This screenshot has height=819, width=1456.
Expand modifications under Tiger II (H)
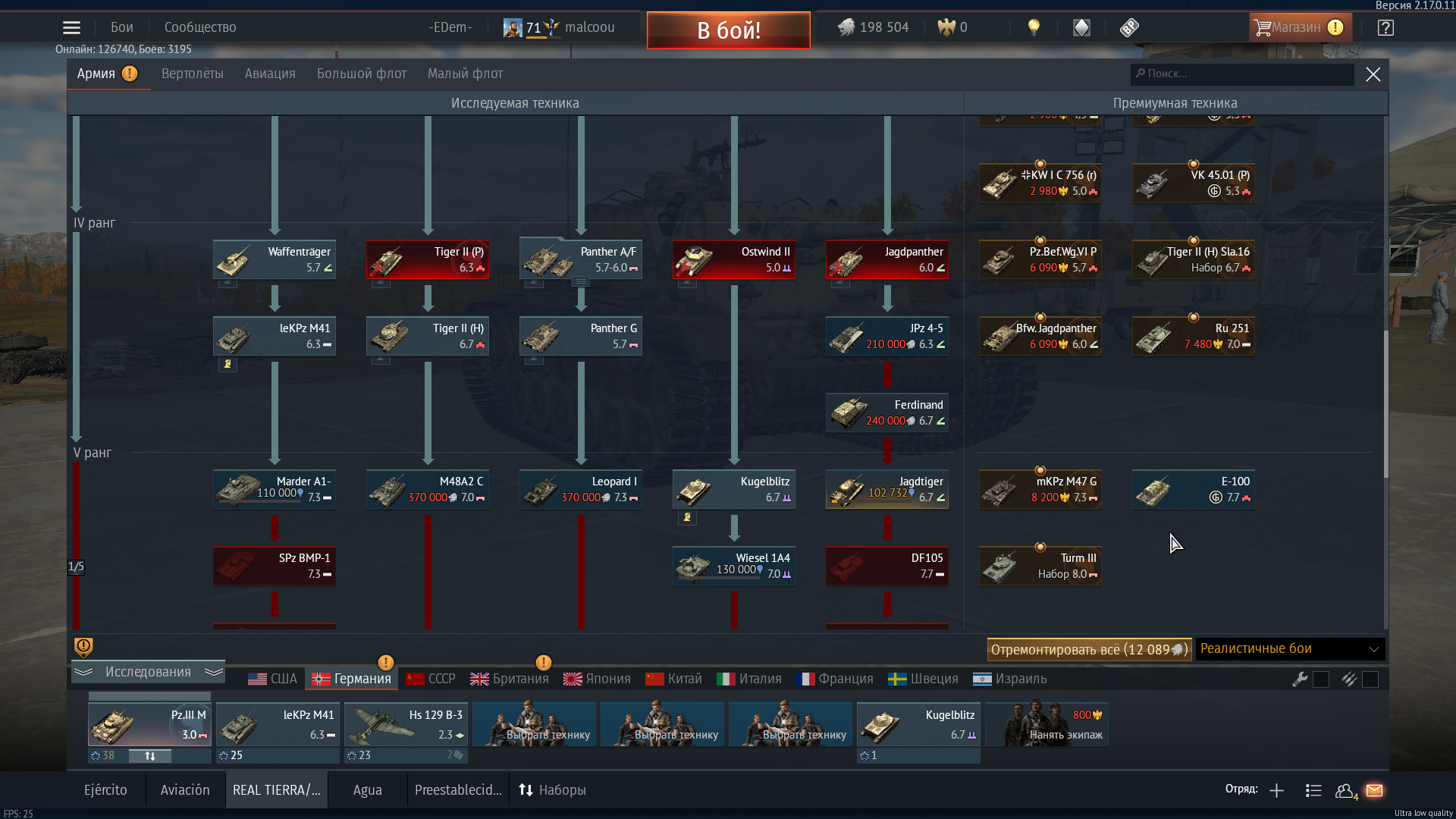click(381, 359)
